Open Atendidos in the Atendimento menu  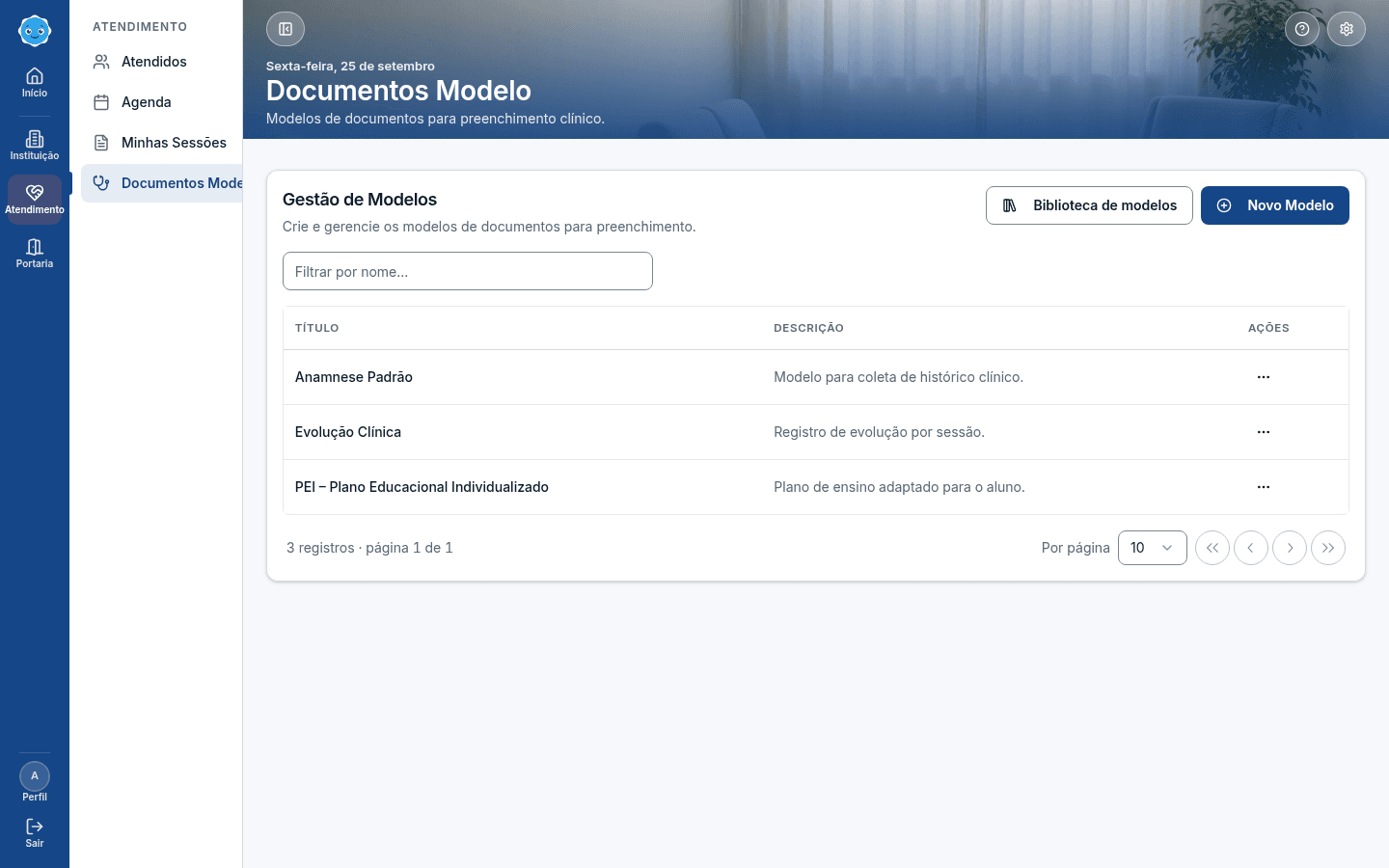161,62
